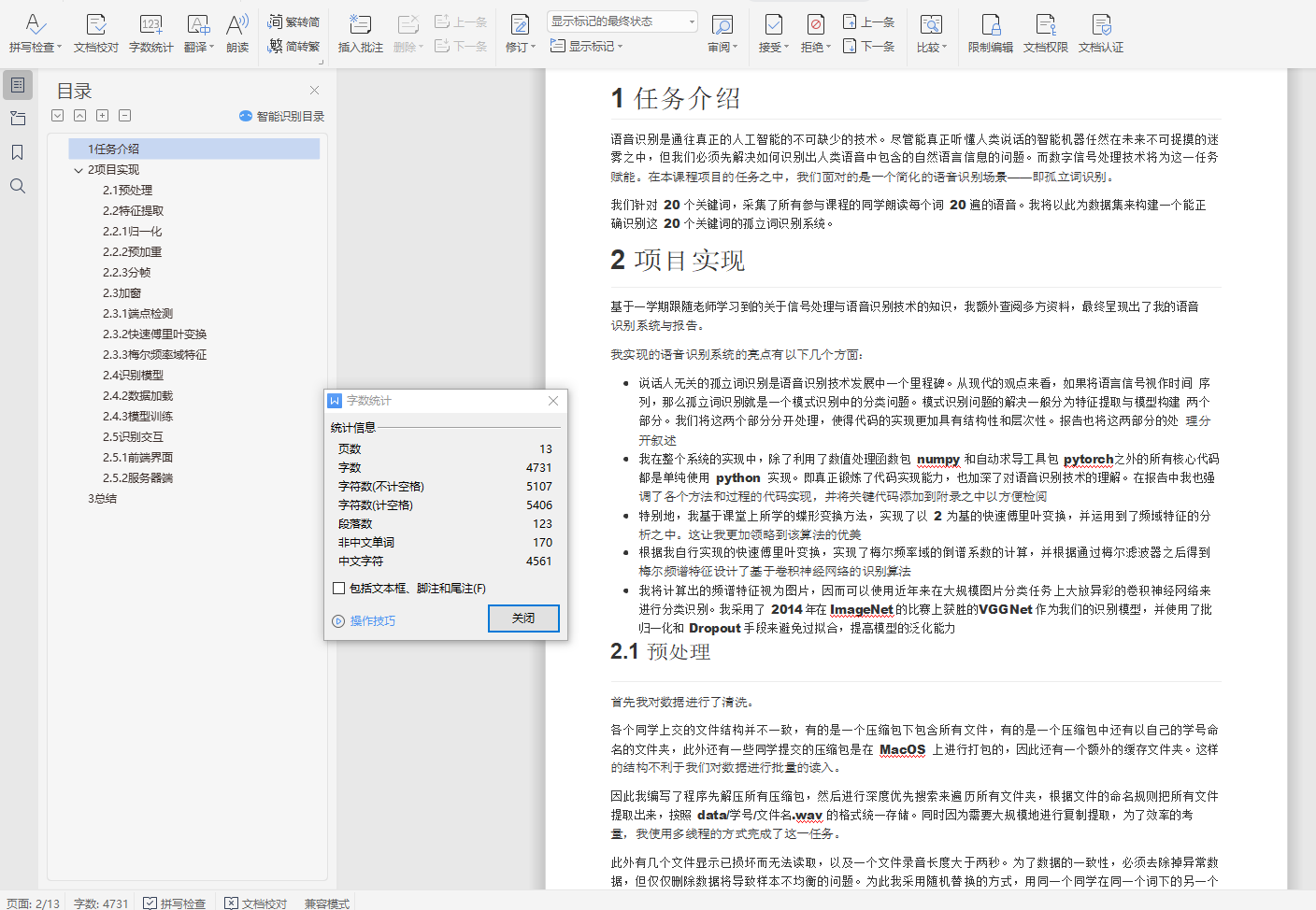
Task: Open 文档认证 document certification
Action: [1101, 33]
